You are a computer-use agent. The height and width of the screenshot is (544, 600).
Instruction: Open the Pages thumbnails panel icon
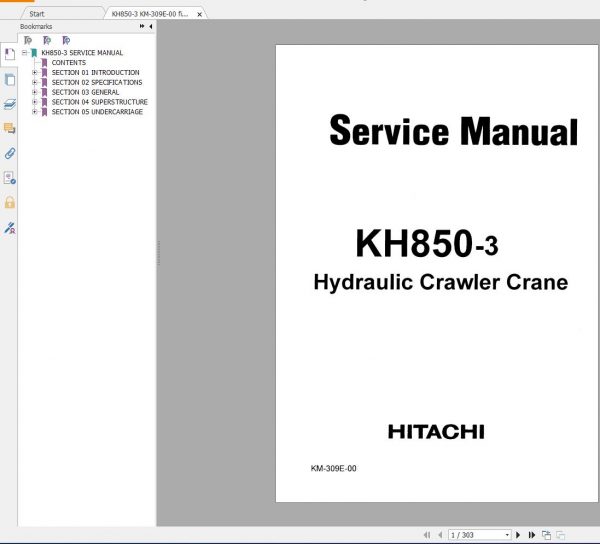pyautogui.click(x=10, y=80)
